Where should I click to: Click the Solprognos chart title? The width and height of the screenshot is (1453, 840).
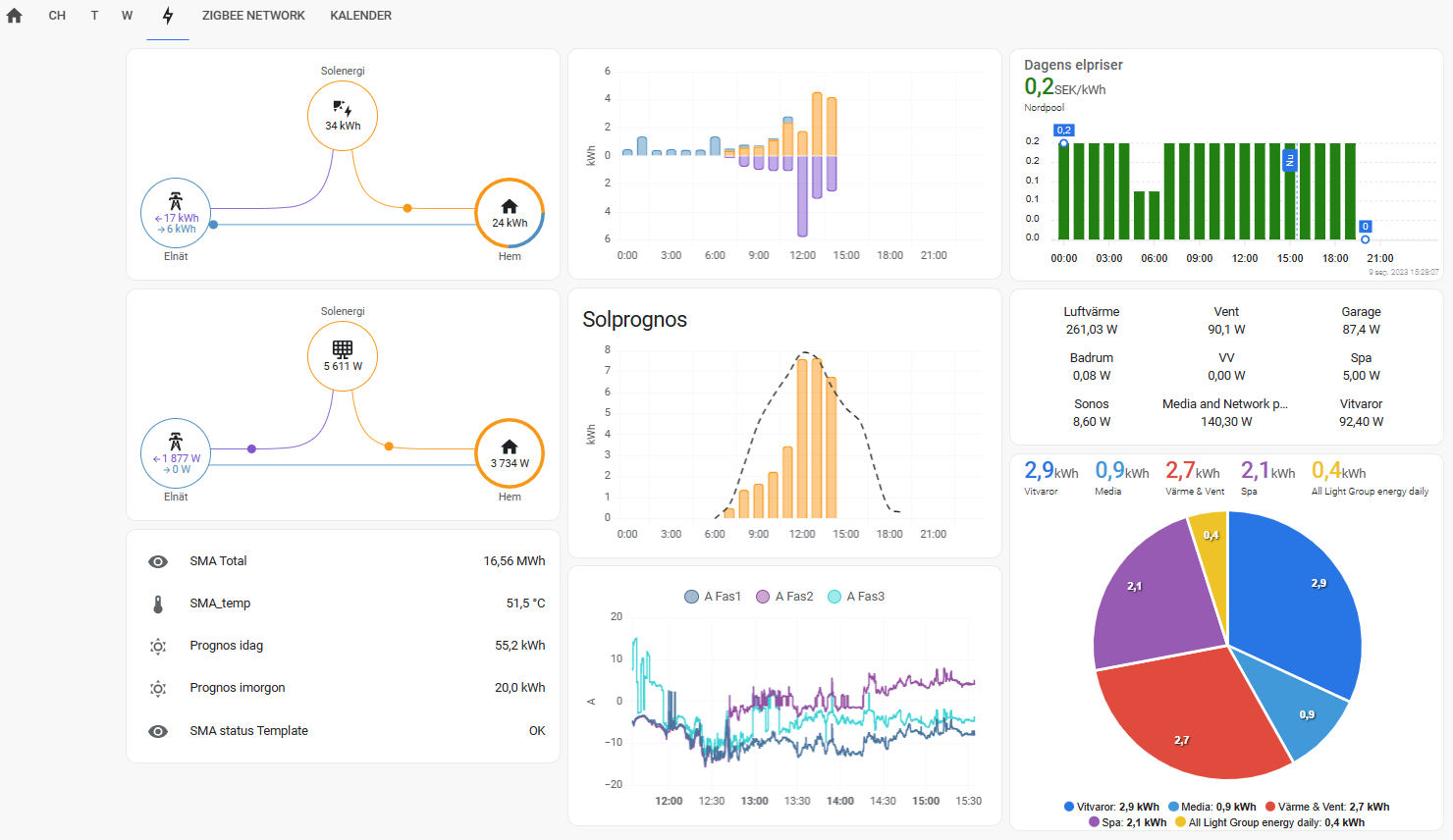(x=634, y=320)
